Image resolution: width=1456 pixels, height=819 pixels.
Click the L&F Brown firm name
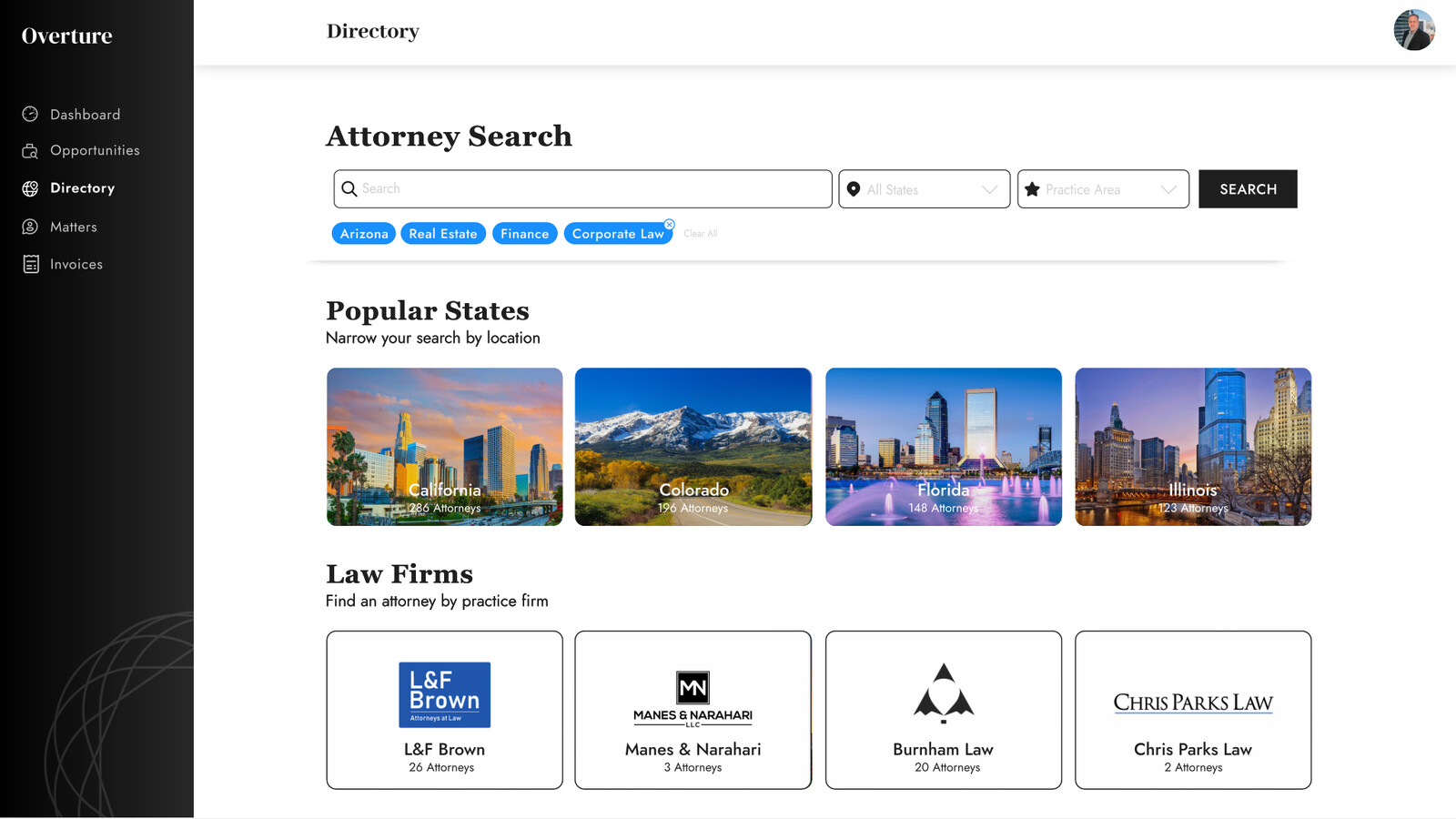point(444,749)
